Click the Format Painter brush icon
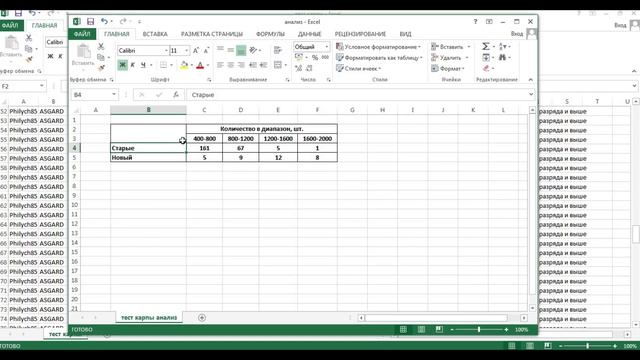Image resolution: width=640 pixels, height=360 pixels. [101, 68]
